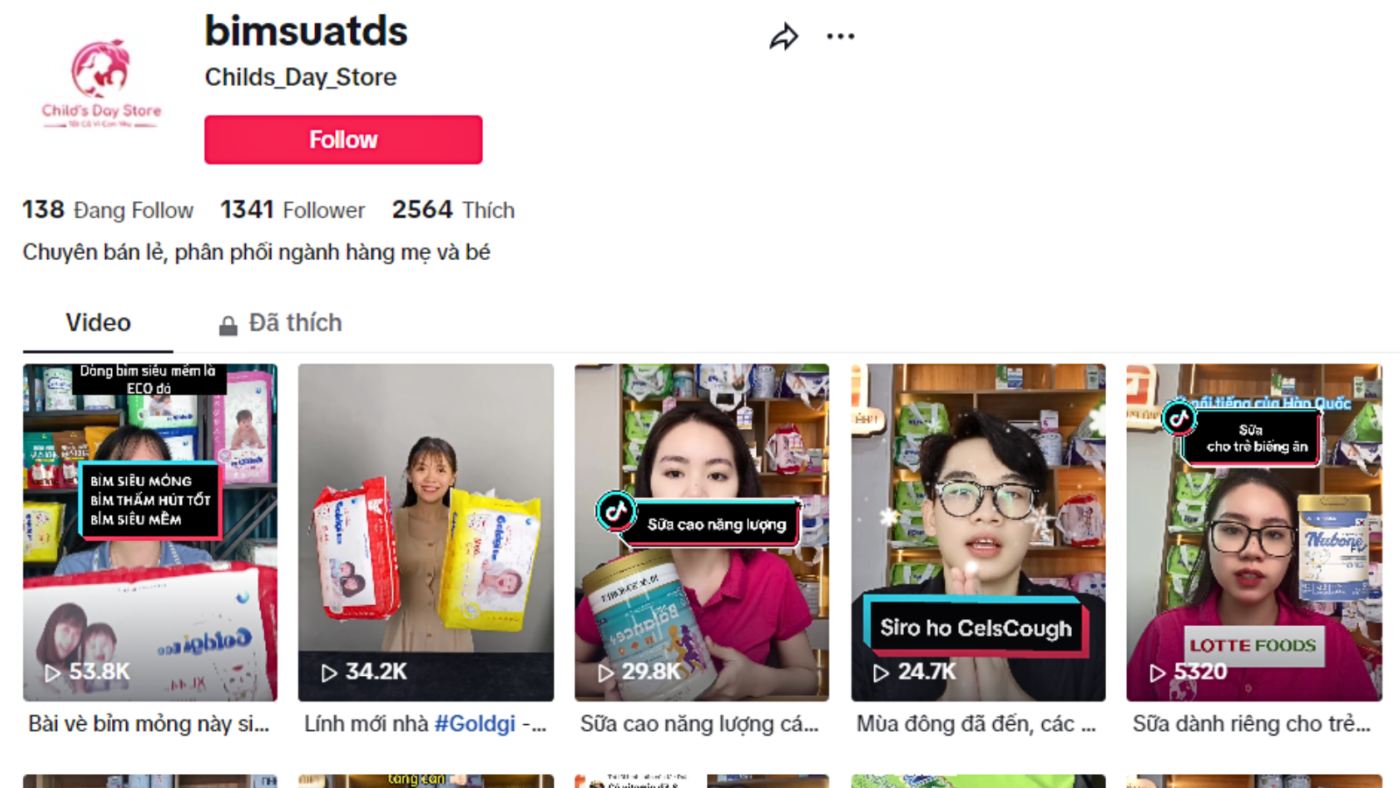Viewport: 1400px width, 788px height.
Task: Click play icon on 5320 video
Action: (x=1157, y=673)
